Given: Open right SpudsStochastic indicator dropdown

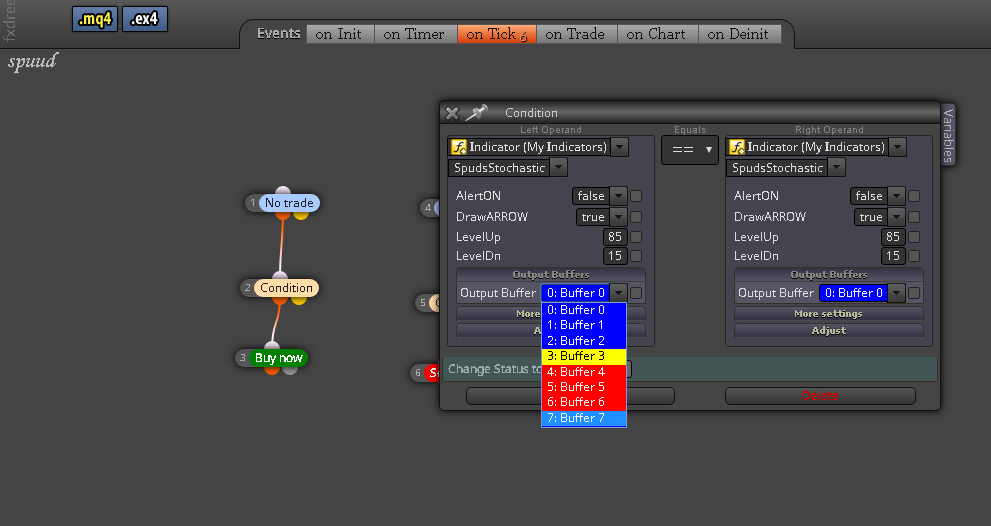Looking at the screenshot, I should click(x=837, y=168).
